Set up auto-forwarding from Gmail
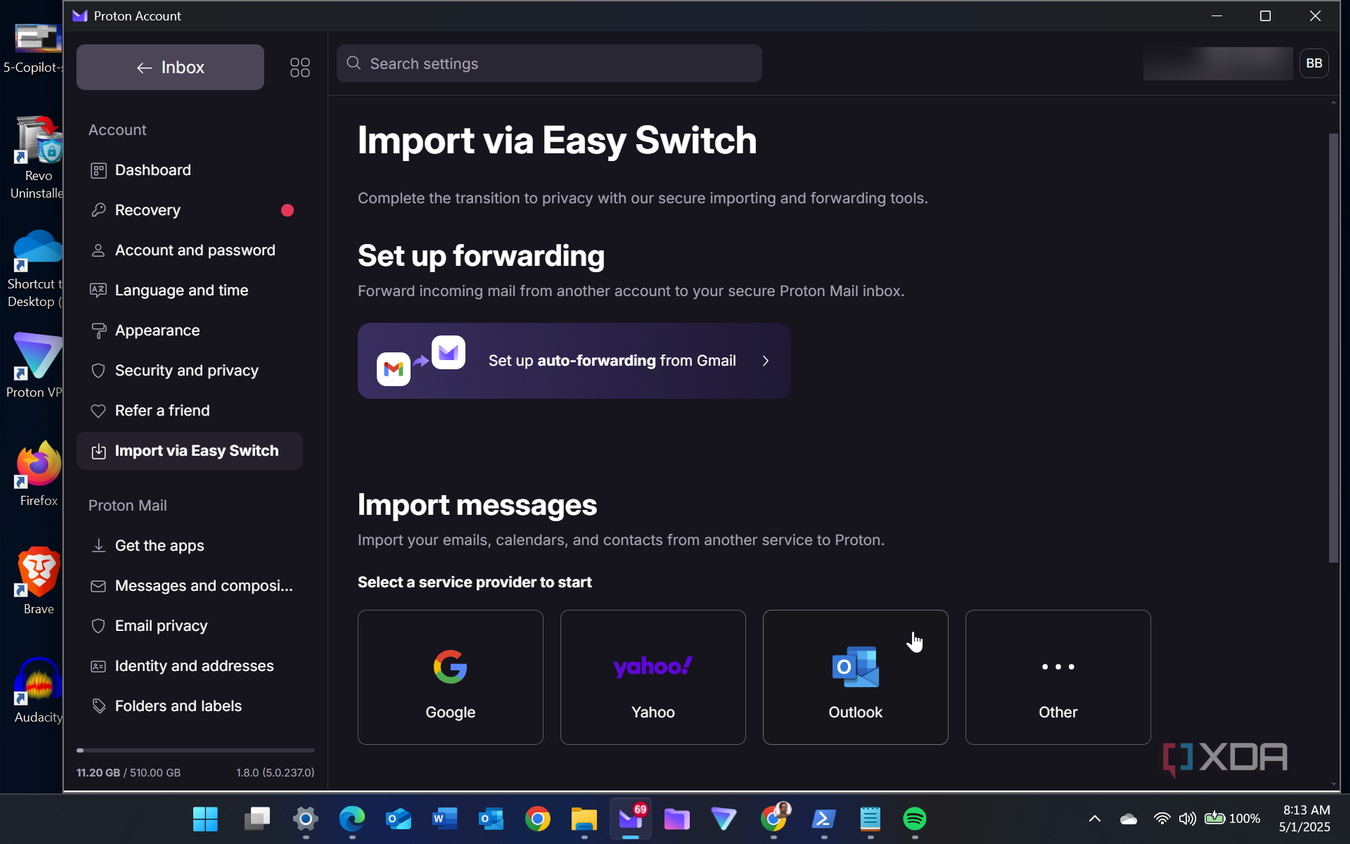Viewport: 1350px width, 844px height. (x=574, y=360)
